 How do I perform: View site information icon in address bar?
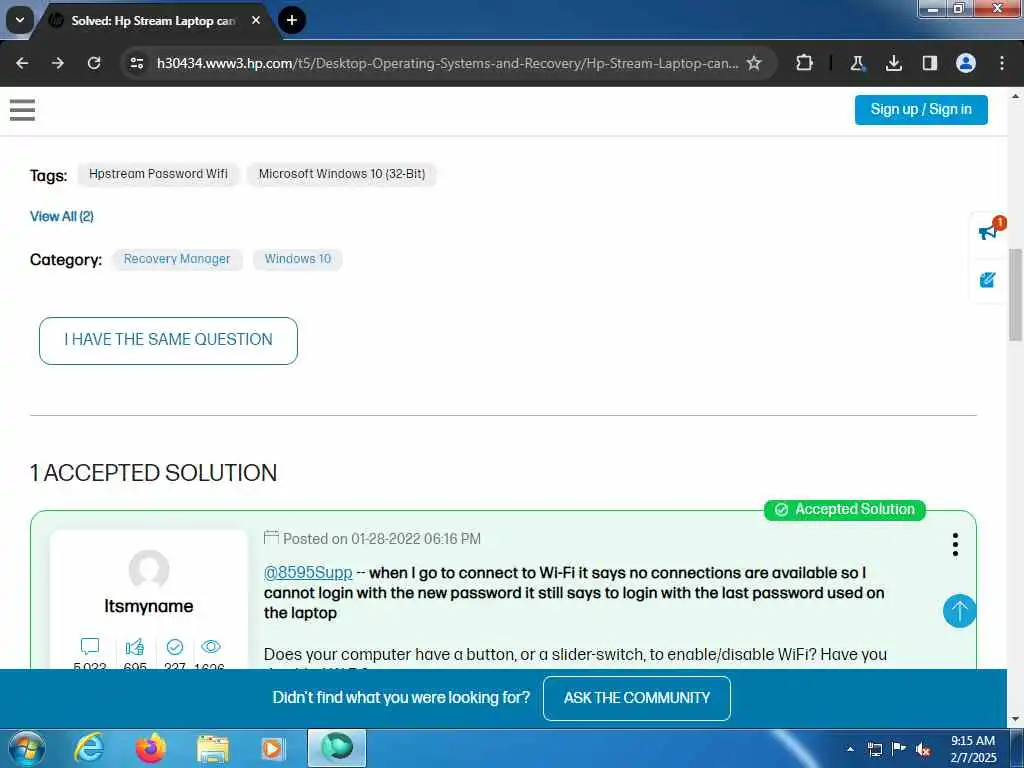(136, 63)
